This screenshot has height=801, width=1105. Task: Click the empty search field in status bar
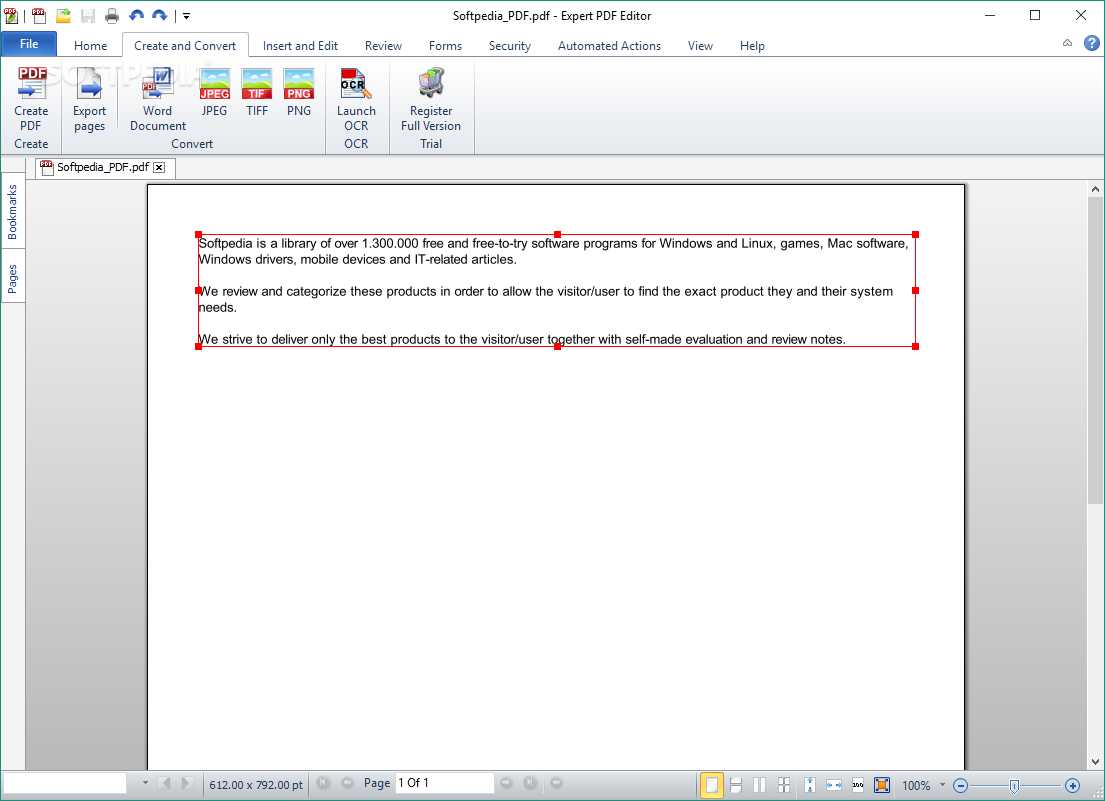click(65, 783)
